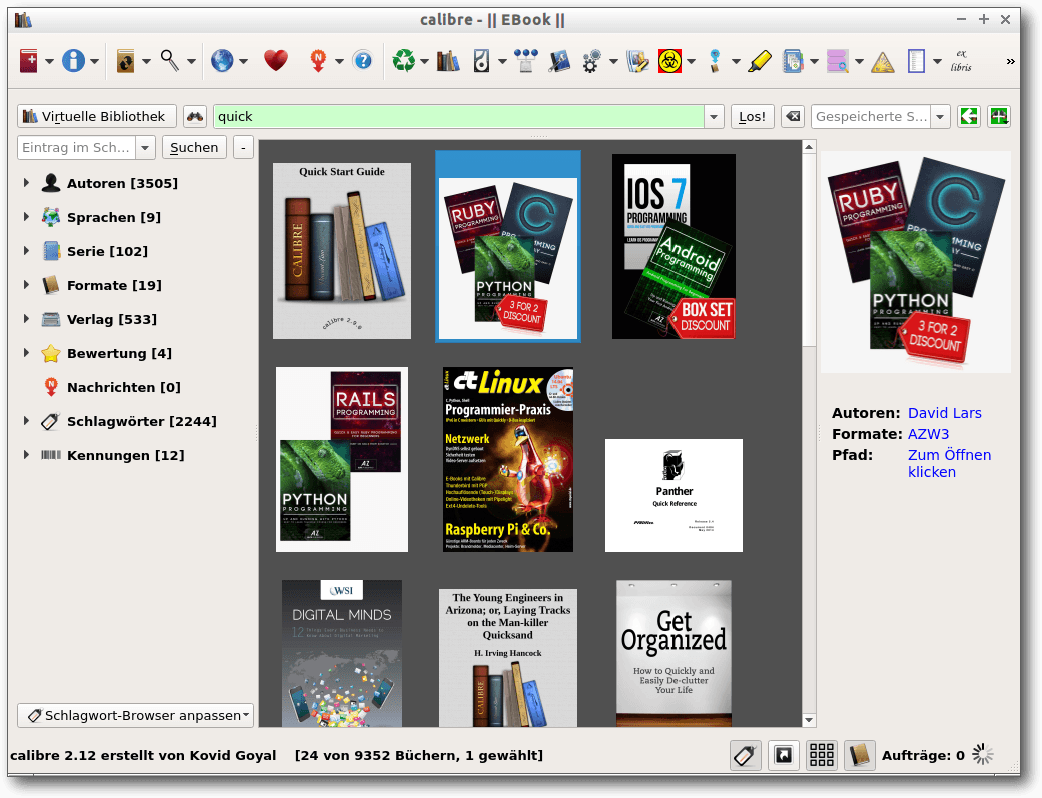Image resolution: width=1042 pixels, height=798 pixels.
Task: Click the Add books red book icon
Action: 29,61
